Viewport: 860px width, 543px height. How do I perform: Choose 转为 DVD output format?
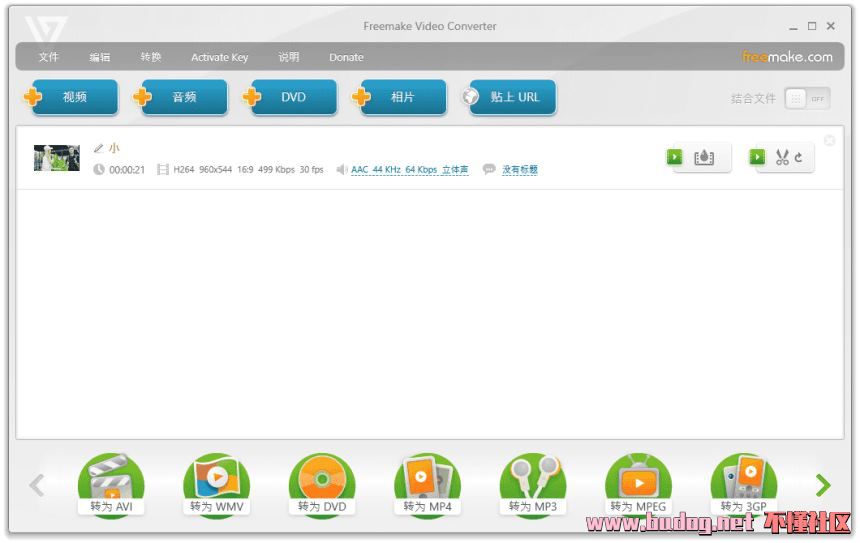pos(322,485)
